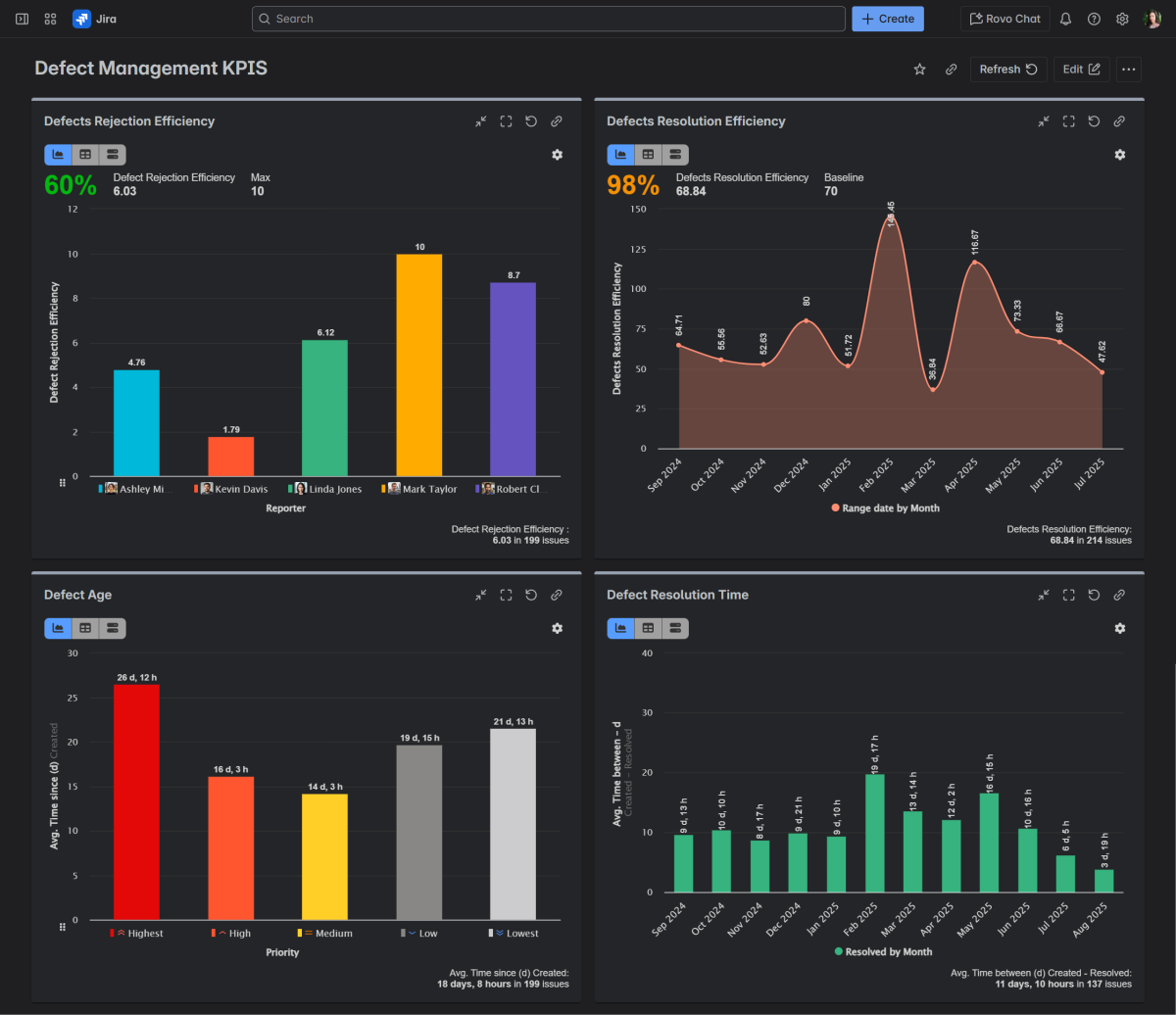The image size is (1176, 1015).
Task: Collapse the Defects Resolution Efficiency gadget
Action: (1043, 121)
